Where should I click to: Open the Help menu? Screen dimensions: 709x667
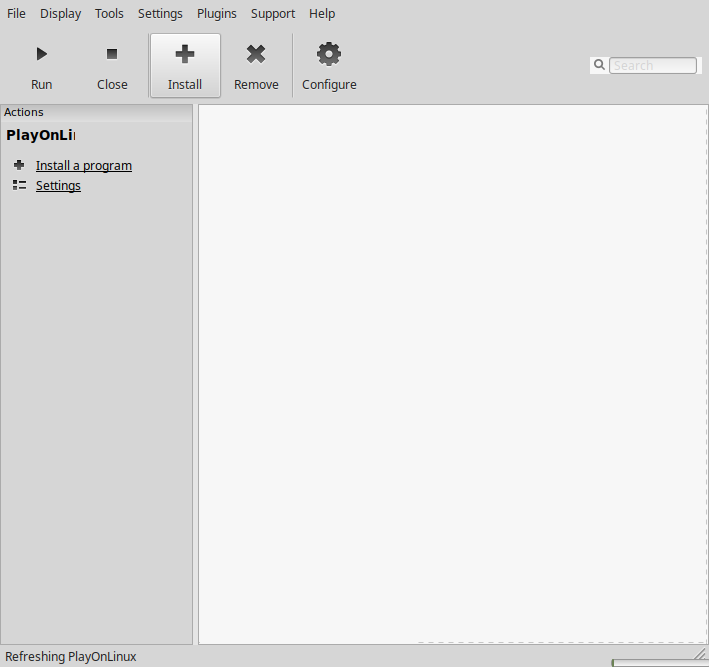tap(322, 14)
